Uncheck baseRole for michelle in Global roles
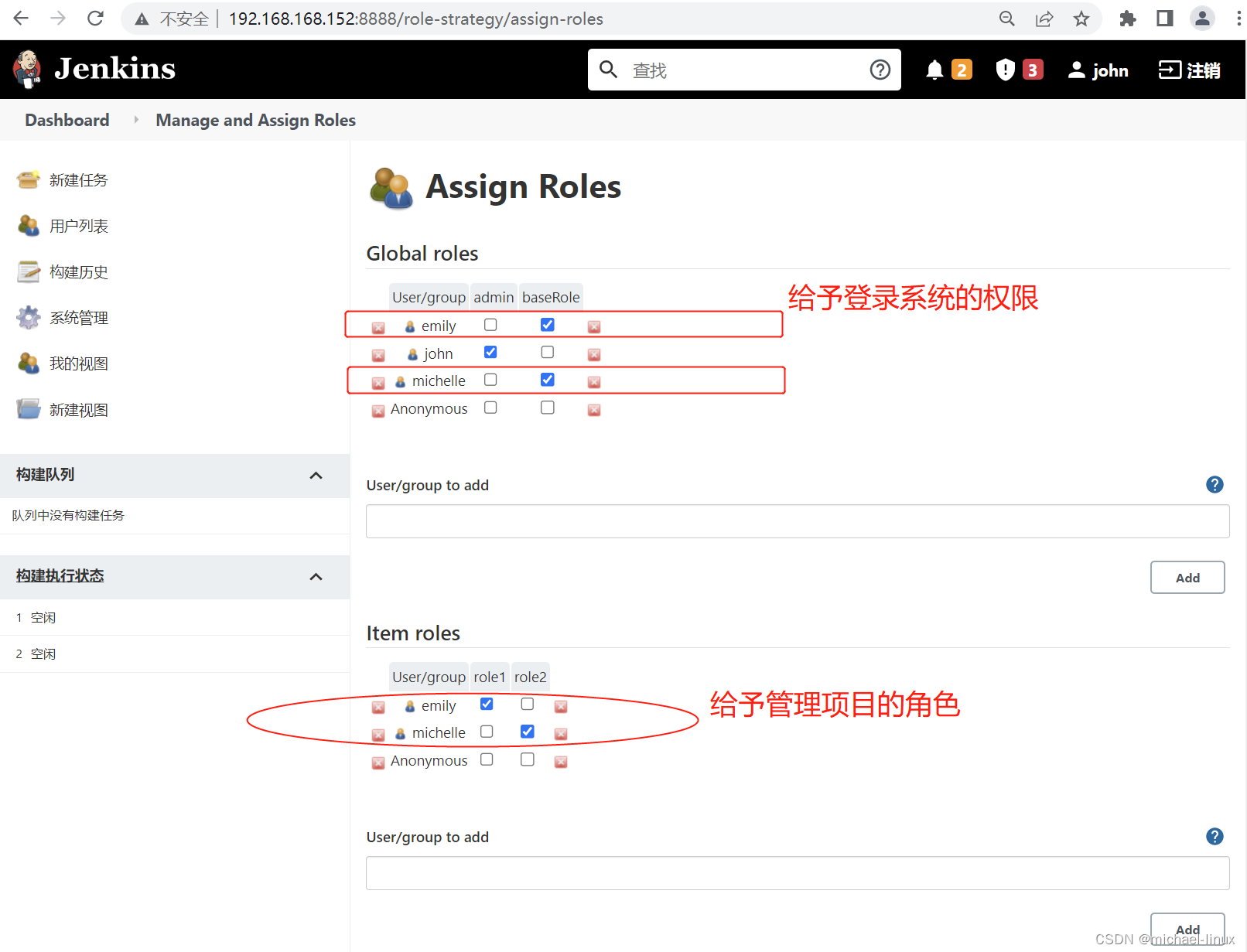The image size is (1247, 952). 548,380
